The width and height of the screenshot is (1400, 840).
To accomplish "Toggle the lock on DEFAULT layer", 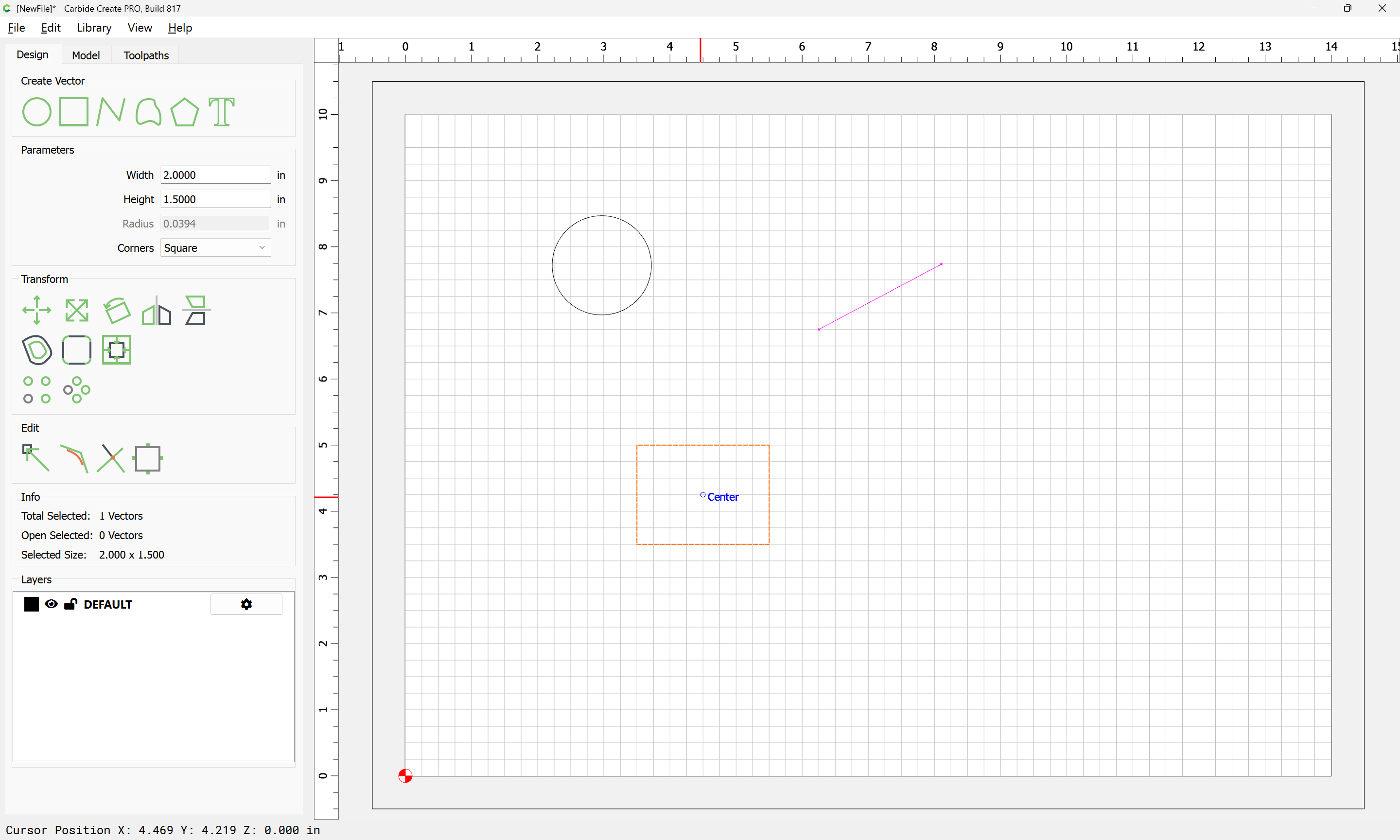I will pos(71,604).
